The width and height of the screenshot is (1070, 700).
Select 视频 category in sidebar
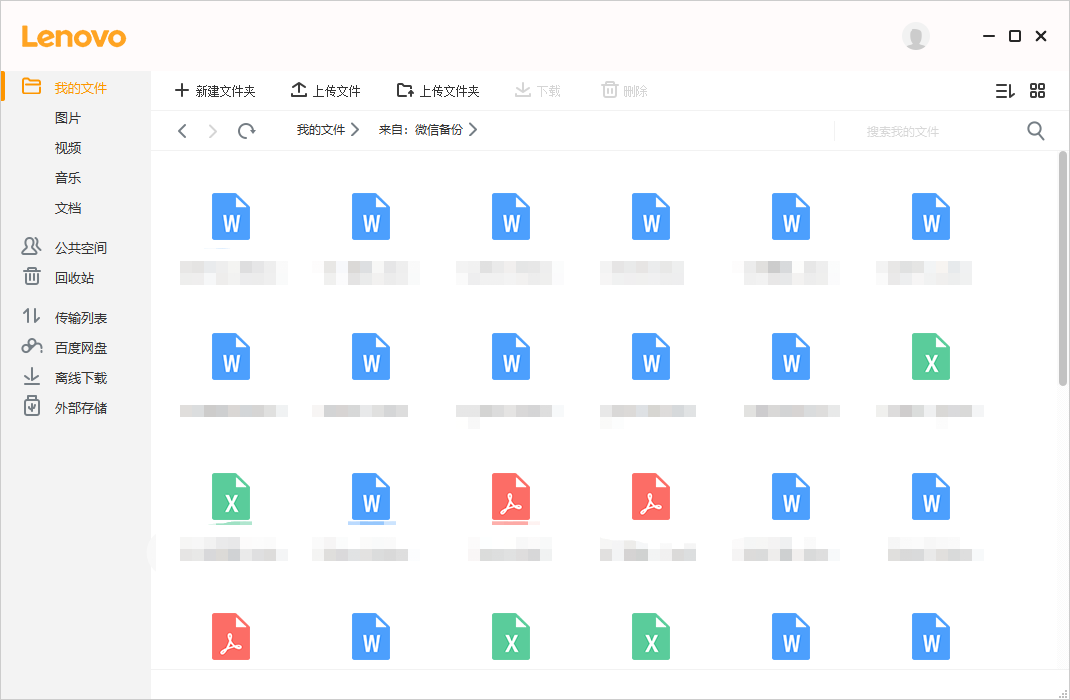tap(68, 148)
